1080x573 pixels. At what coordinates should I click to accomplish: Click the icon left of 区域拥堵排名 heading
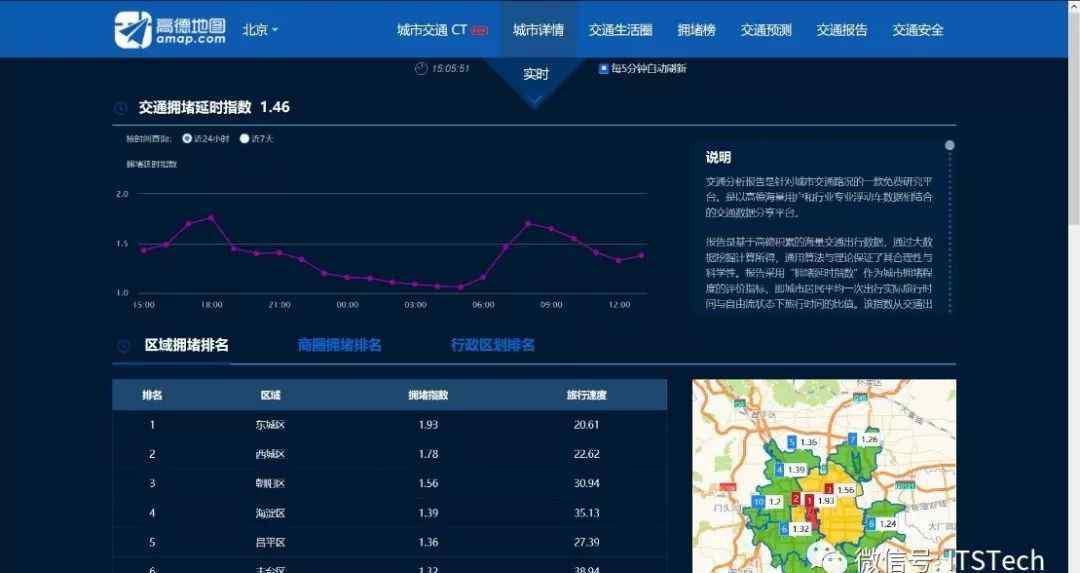[123, 346]
